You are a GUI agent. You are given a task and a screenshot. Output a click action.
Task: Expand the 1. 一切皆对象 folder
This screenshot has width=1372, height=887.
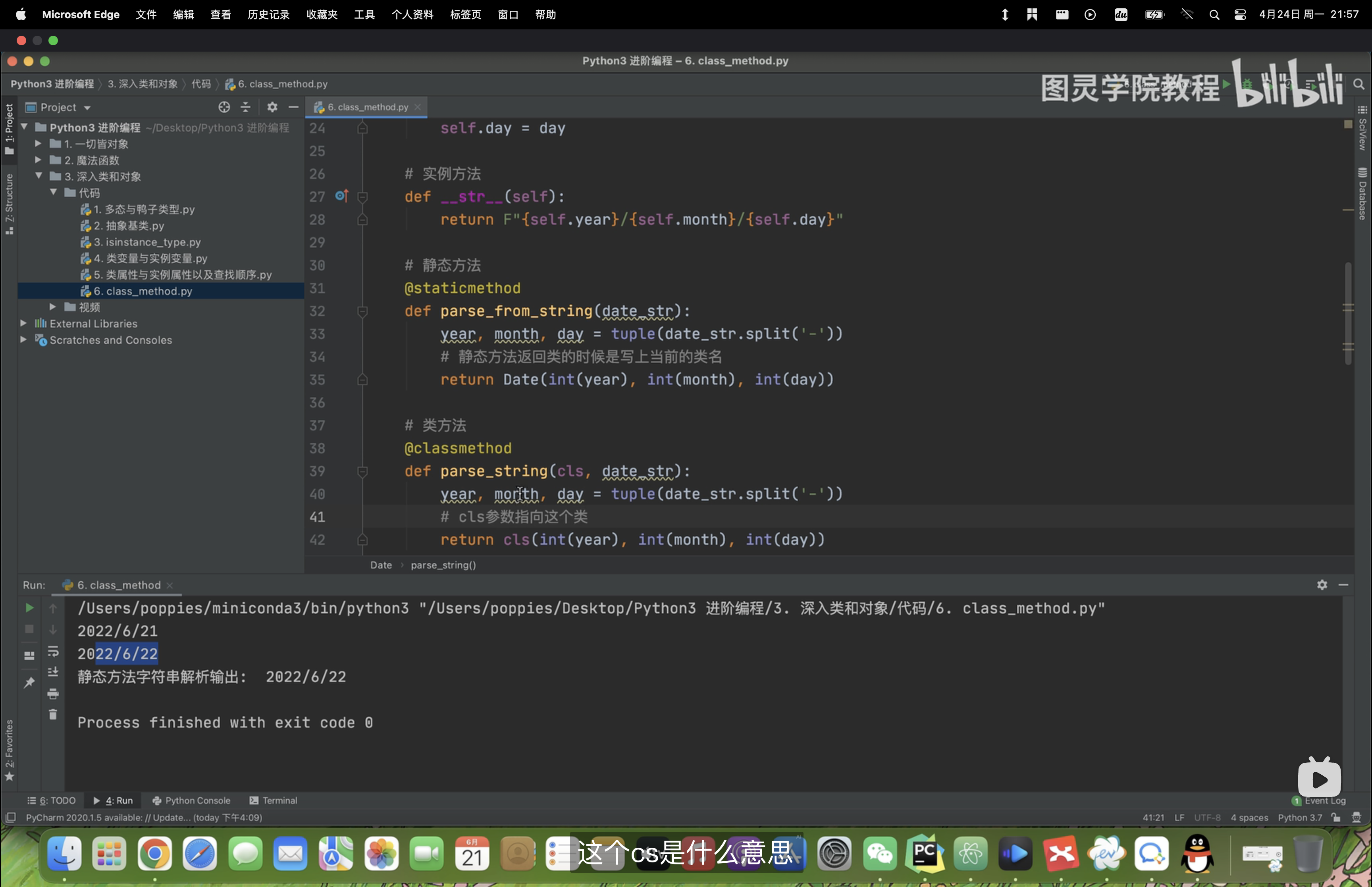(38, 143)
